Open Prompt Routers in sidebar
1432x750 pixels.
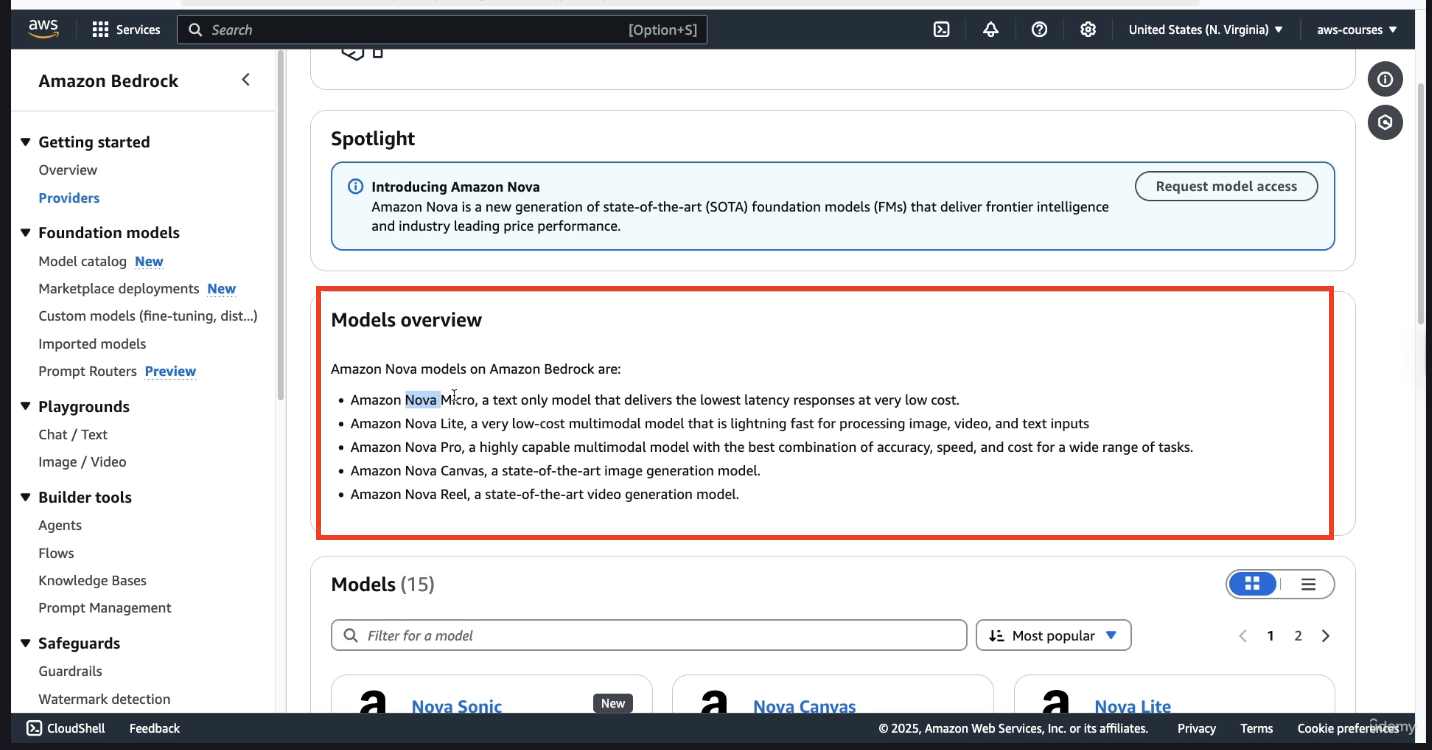coord(87,371)
